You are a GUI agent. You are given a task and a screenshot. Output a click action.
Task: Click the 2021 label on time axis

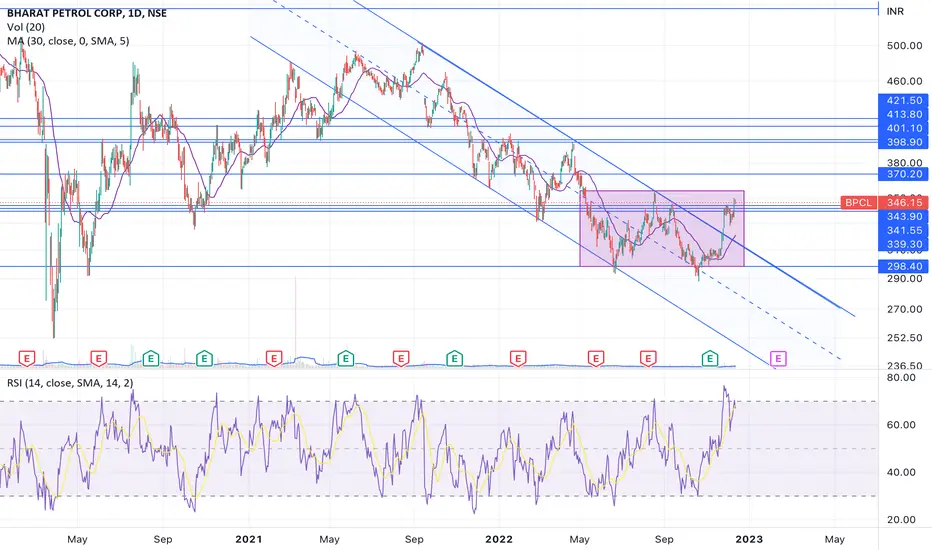tap(248, 539)
